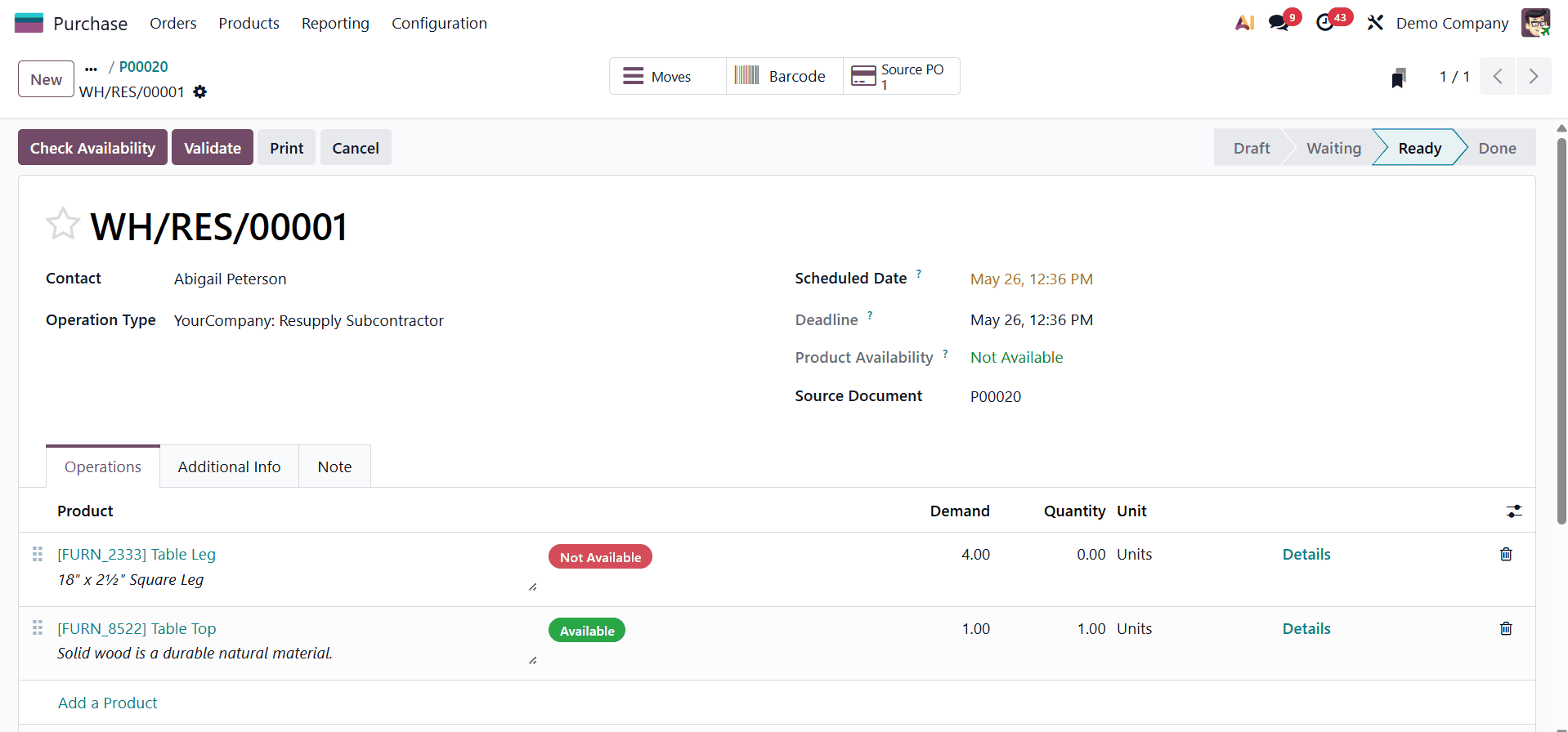
Task: Open the [FURN_8522] Table Top product link
Action: click(x=137, y=628)
